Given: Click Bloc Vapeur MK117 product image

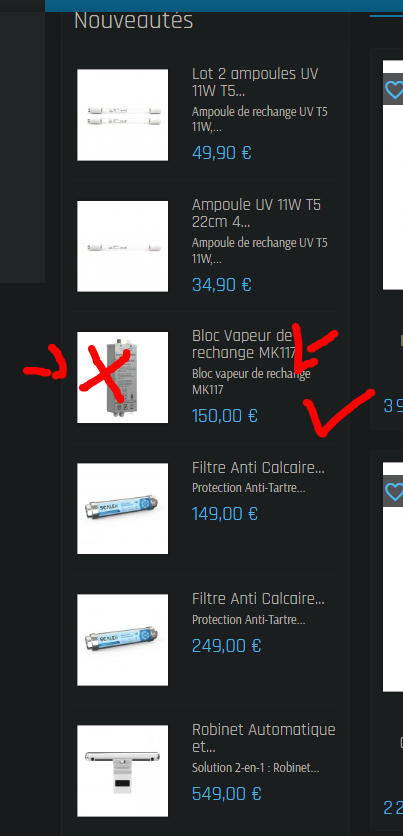Looking at the screenshot, I should point(123,377).
